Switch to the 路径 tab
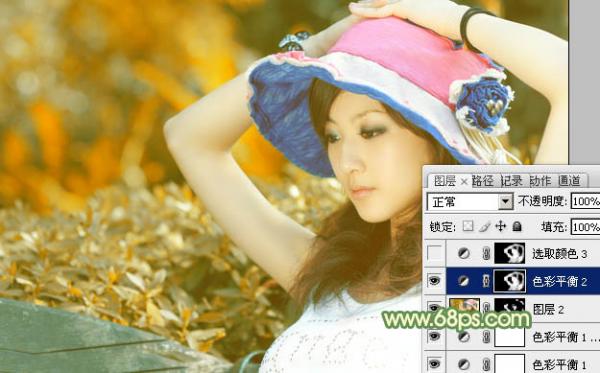This screenshot has width=600, height=373. tap(483, 181)
